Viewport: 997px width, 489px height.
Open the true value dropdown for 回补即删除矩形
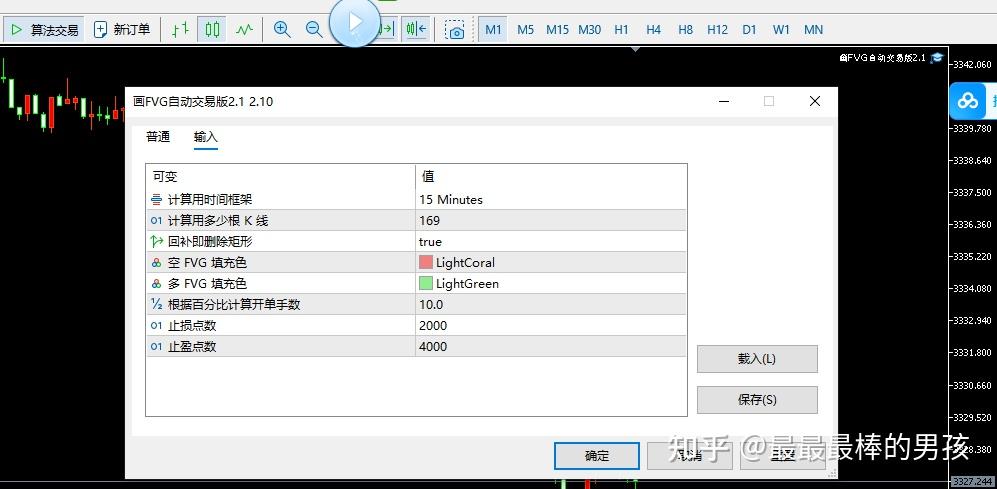pyautogui.click(x=551, y=242)
